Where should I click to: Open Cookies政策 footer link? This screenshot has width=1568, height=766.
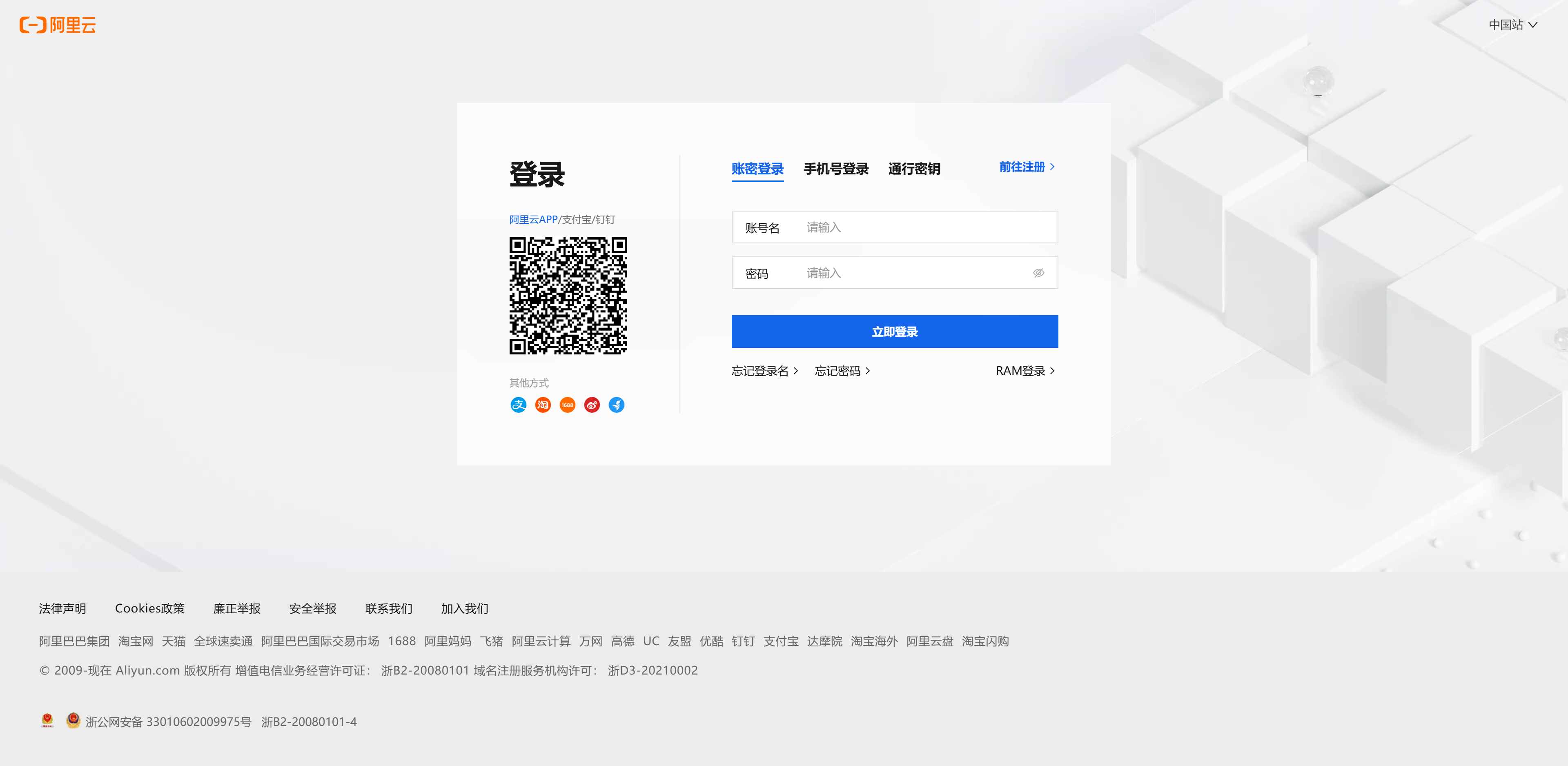(150, 608)
